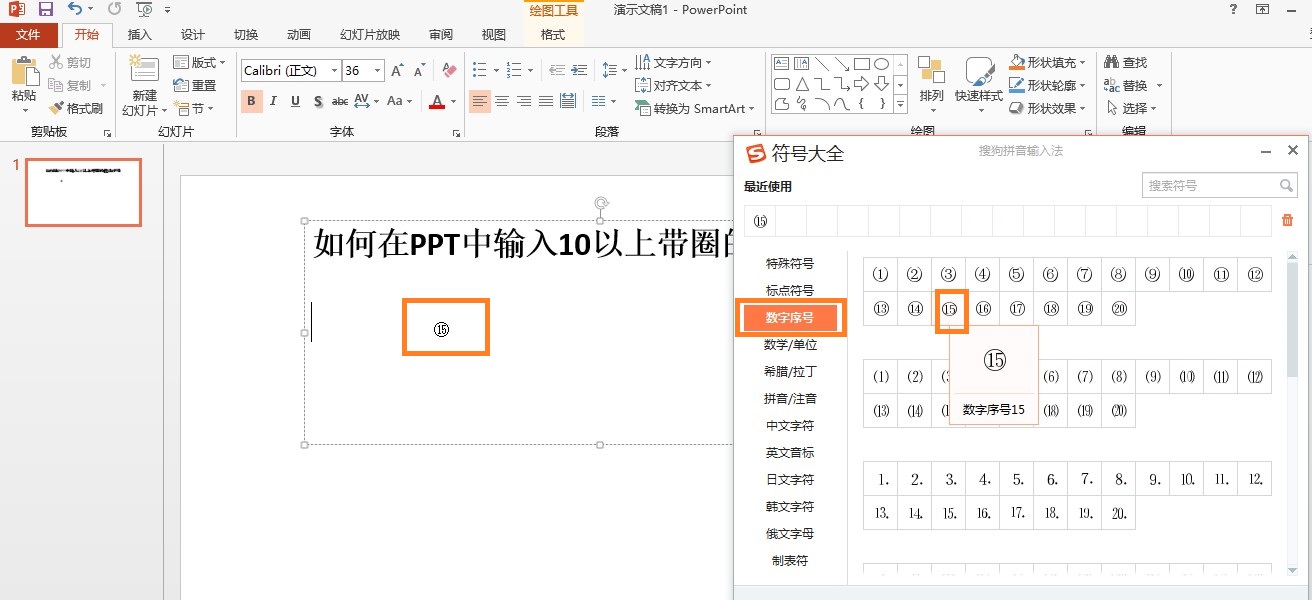1312x600 pixels.
Task: Decrease the font size
Action: click(420, 71)
